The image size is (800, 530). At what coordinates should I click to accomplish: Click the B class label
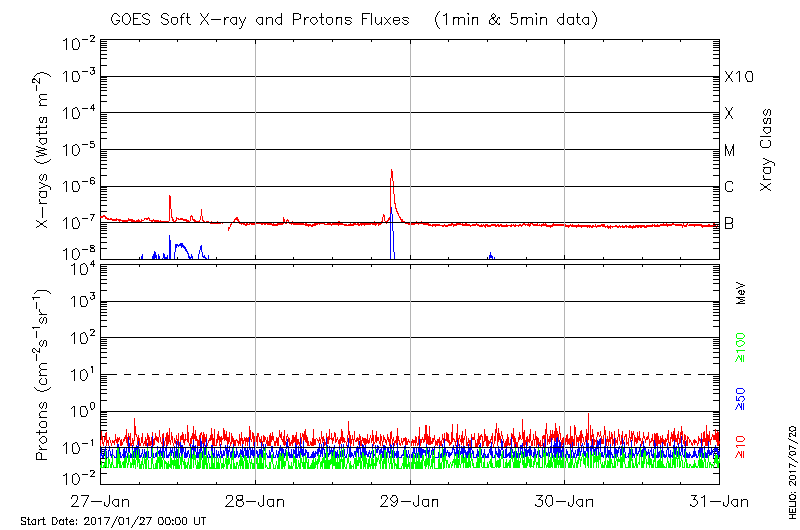point(729,223)
